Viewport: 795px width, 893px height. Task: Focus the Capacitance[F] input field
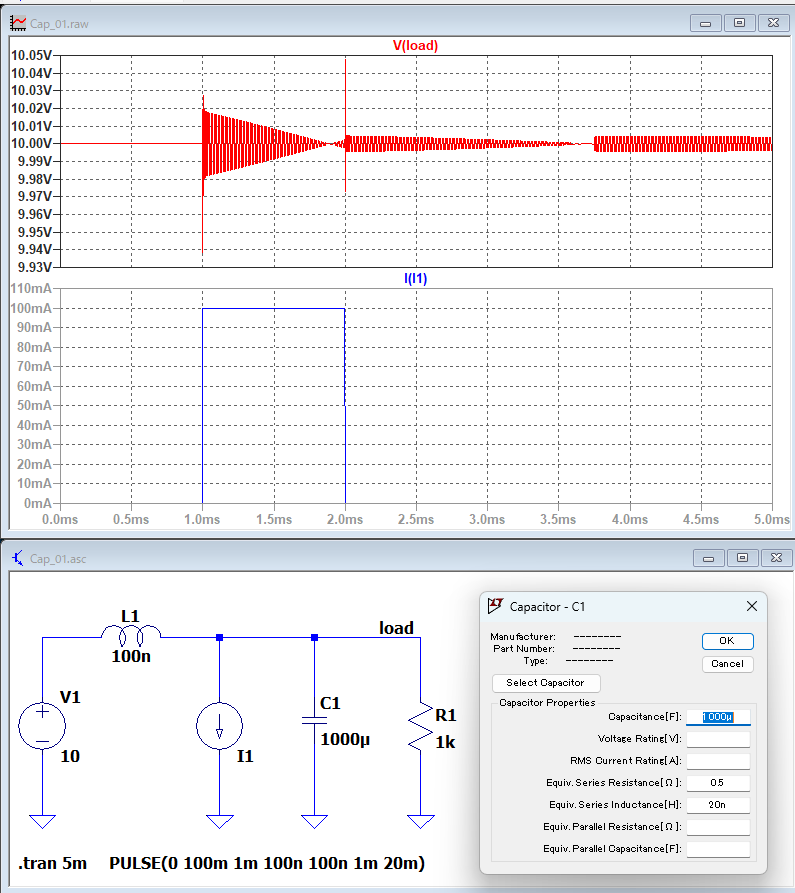718,717
